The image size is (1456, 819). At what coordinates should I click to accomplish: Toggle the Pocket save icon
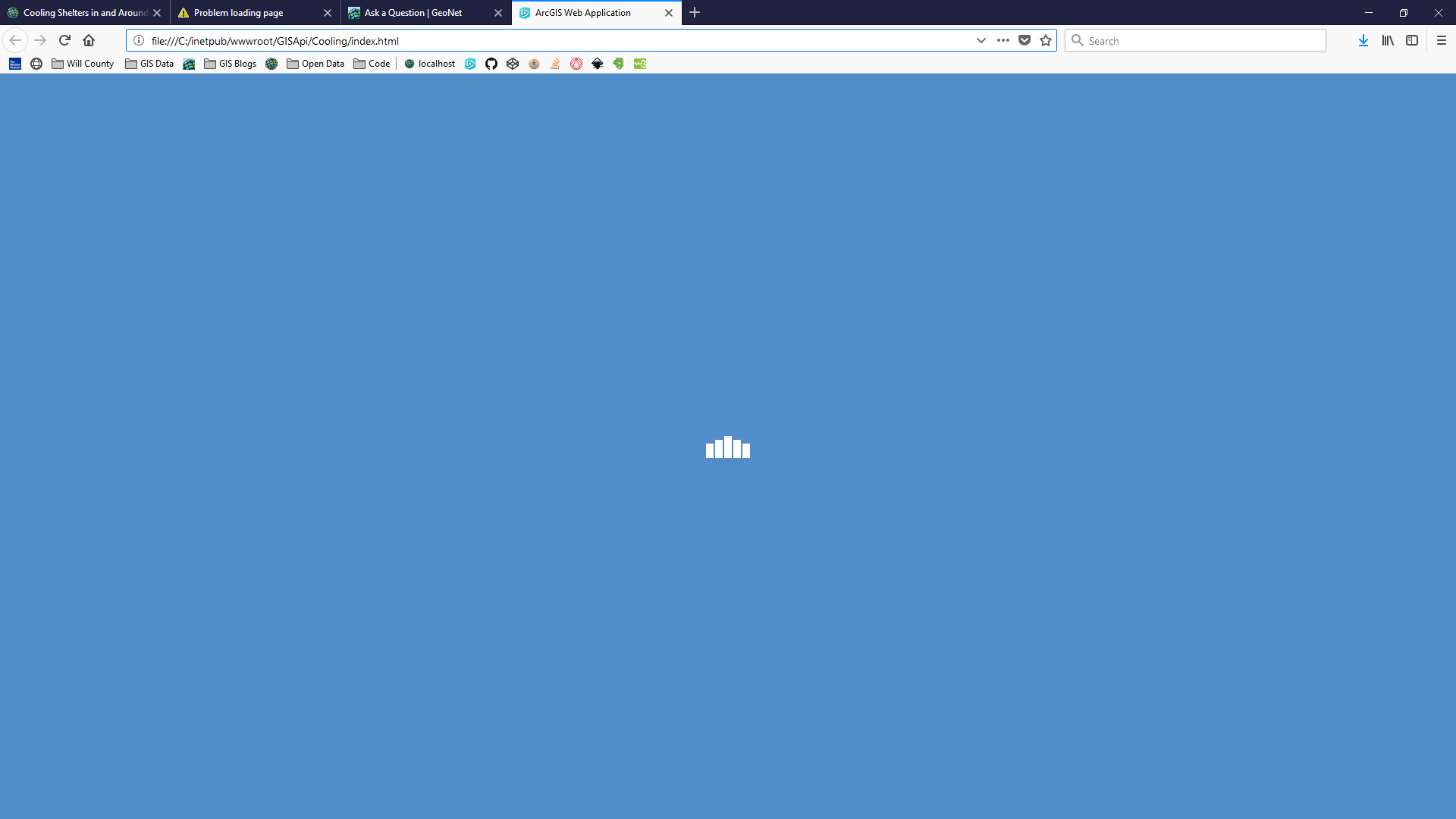pos(1024,40)
